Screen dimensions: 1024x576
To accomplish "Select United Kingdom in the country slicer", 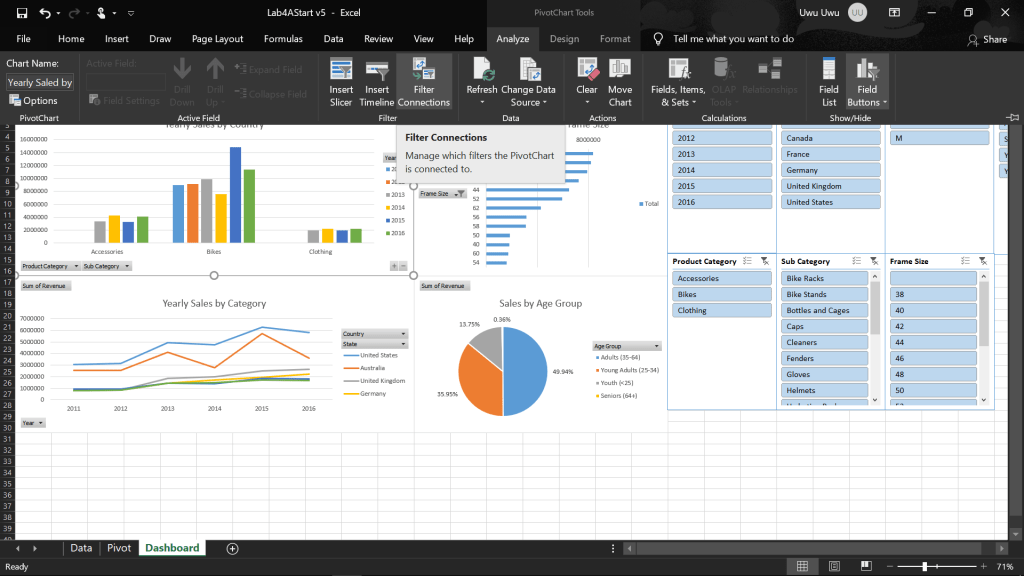I will tap(829, 186).
